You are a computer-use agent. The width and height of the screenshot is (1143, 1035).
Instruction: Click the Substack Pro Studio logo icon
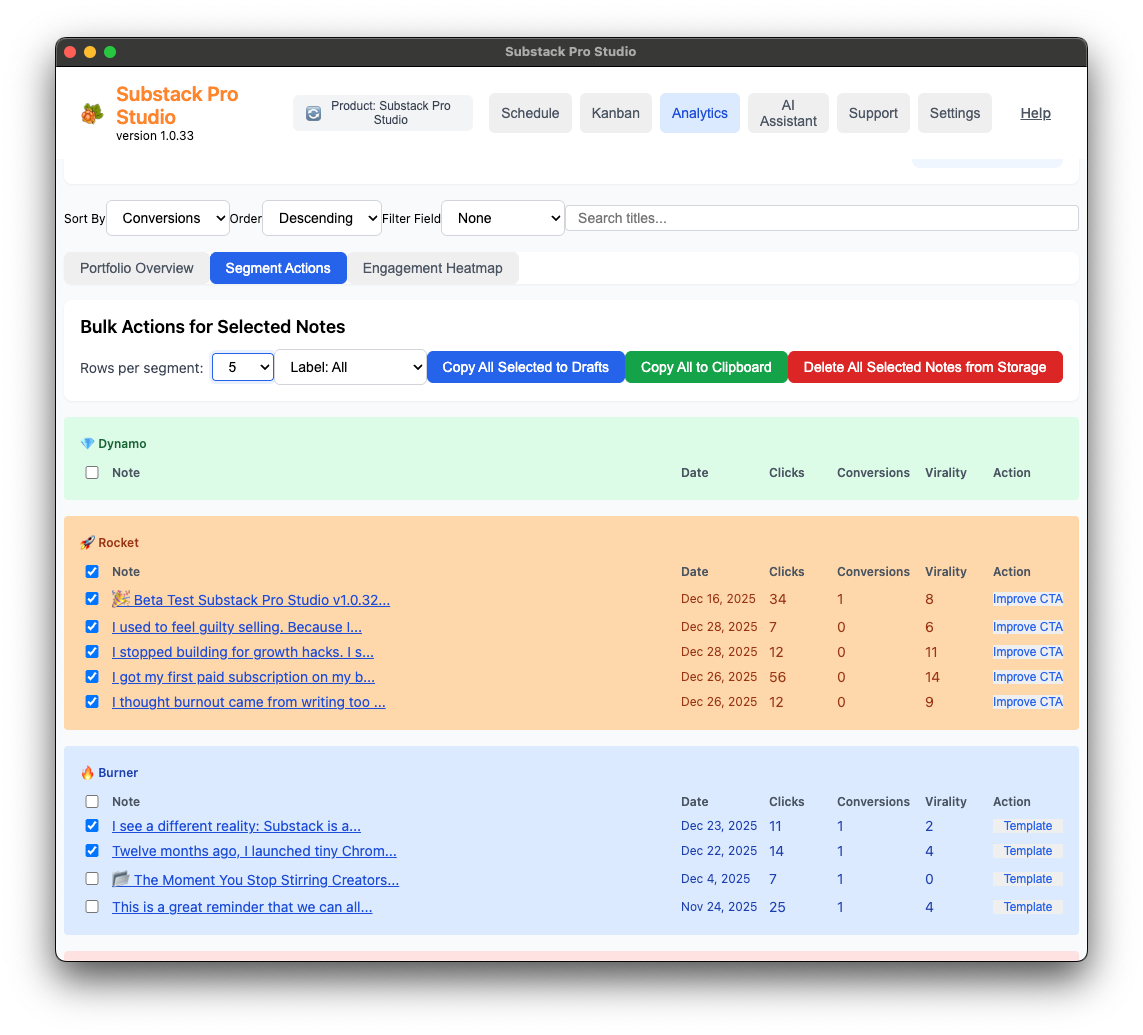92,114
